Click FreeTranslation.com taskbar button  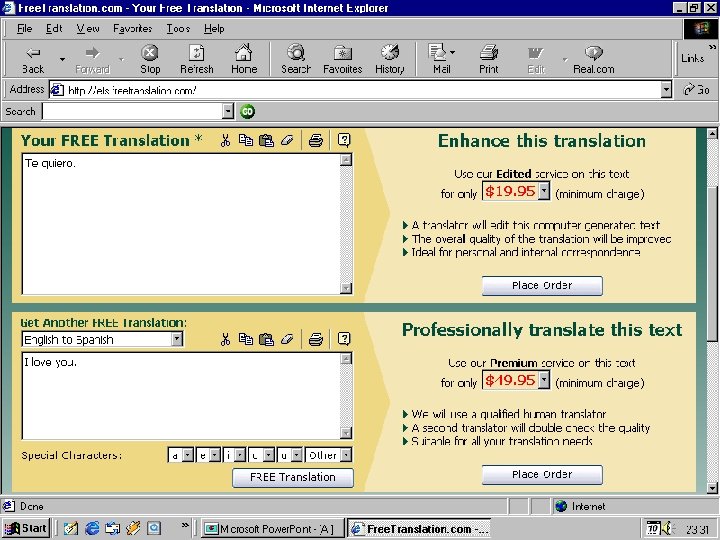pos(419,529)
